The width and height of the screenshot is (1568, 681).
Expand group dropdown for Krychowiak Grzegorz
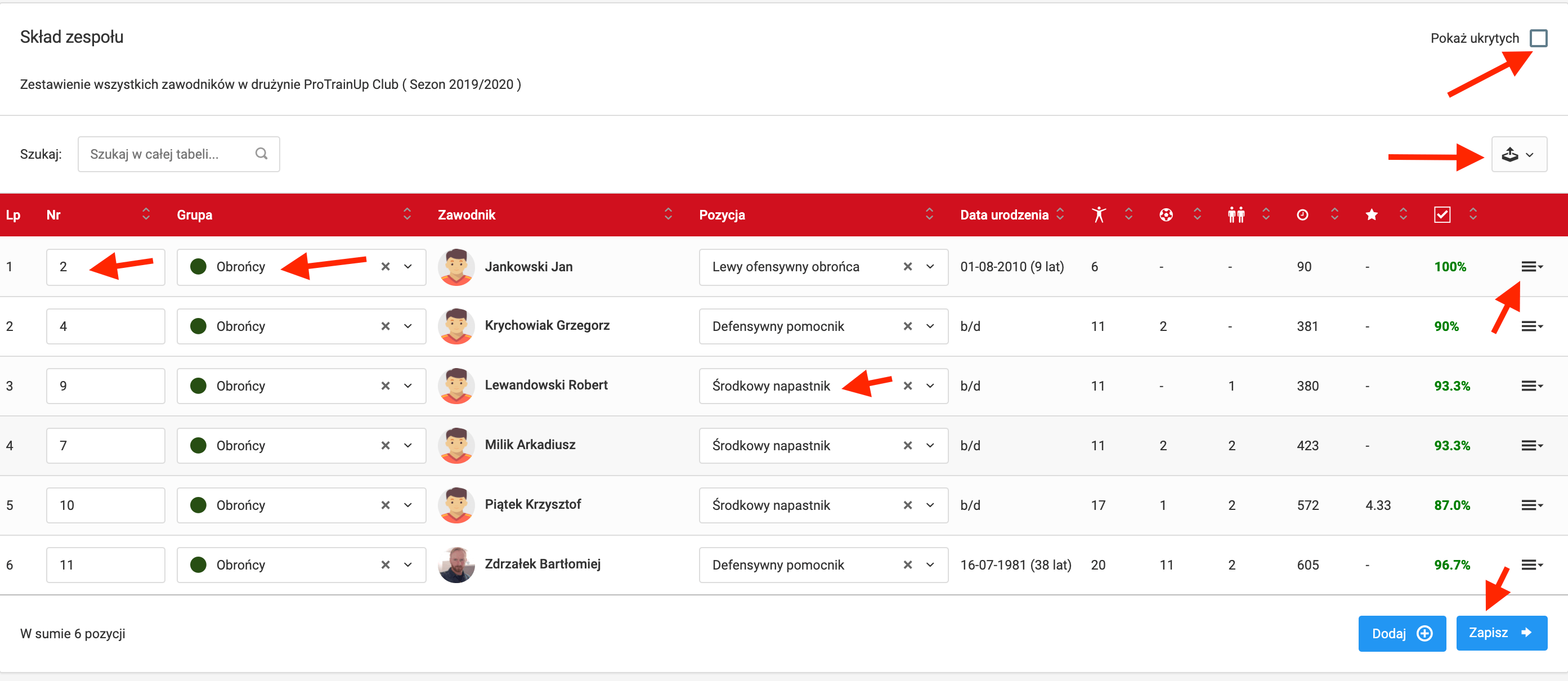pos(408,326)
